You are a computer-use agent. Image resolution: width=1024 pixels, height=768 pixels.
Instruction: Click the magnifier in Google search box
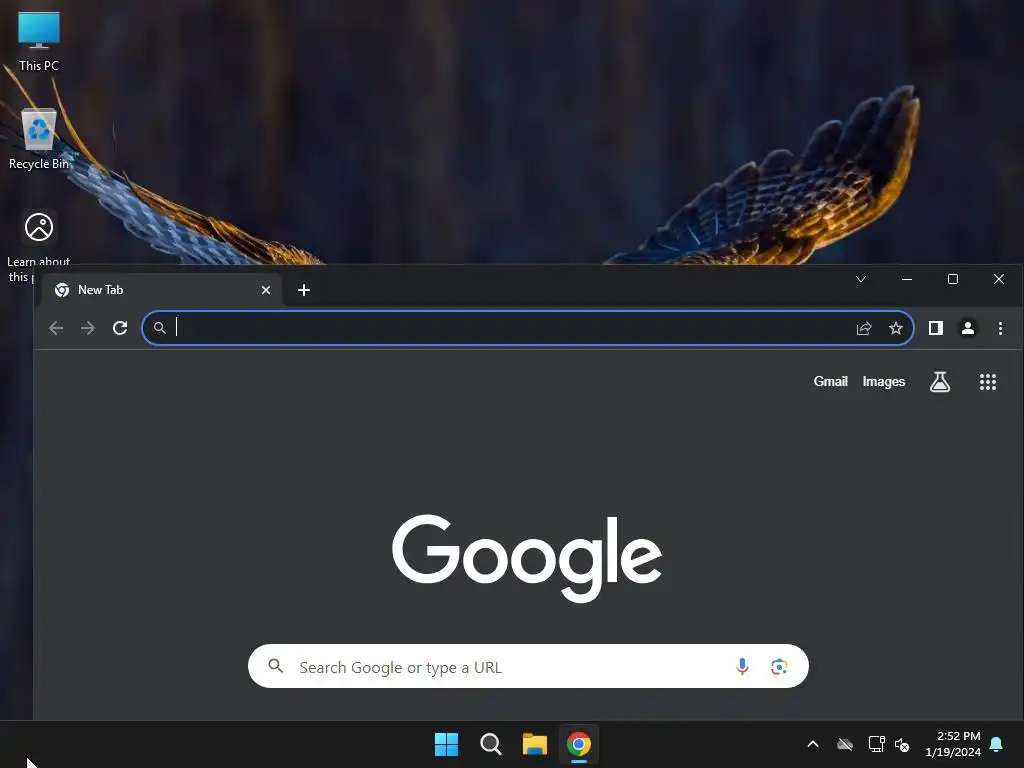pyautogui.click(x=276, y=666)
